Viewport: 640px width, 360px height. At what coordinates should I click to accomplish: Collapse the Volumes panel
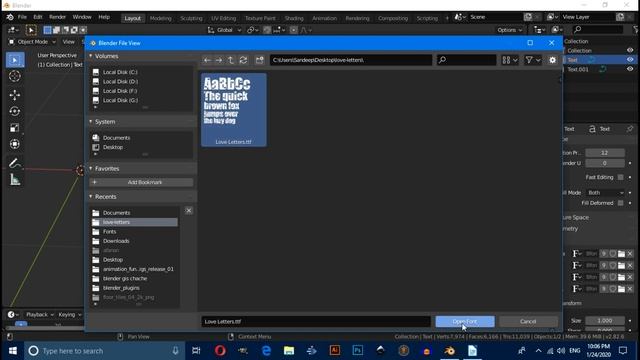[x=91, y=56]
